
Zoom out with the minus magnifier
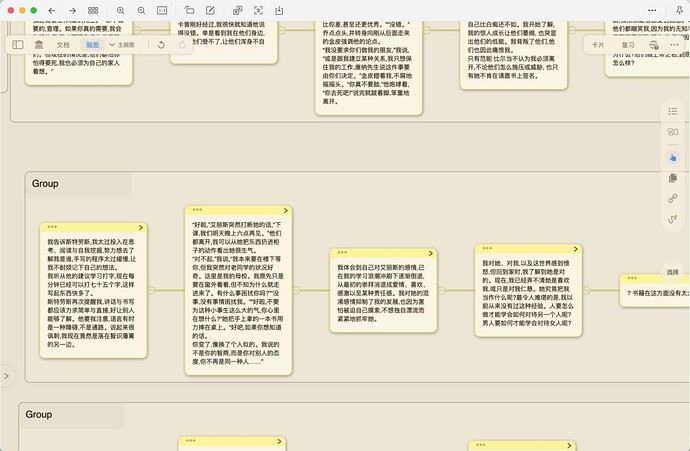[x=141, y=11]
